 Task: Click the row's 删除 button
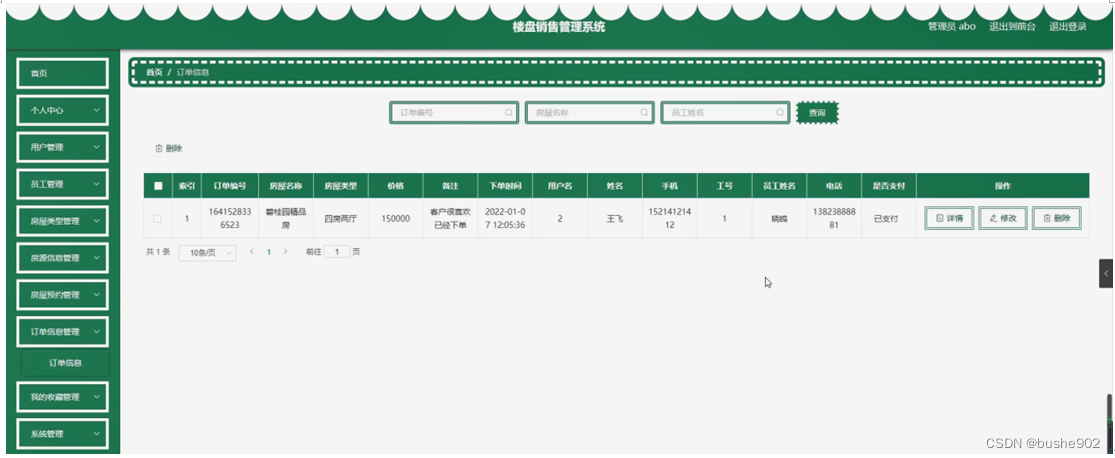1057,218
